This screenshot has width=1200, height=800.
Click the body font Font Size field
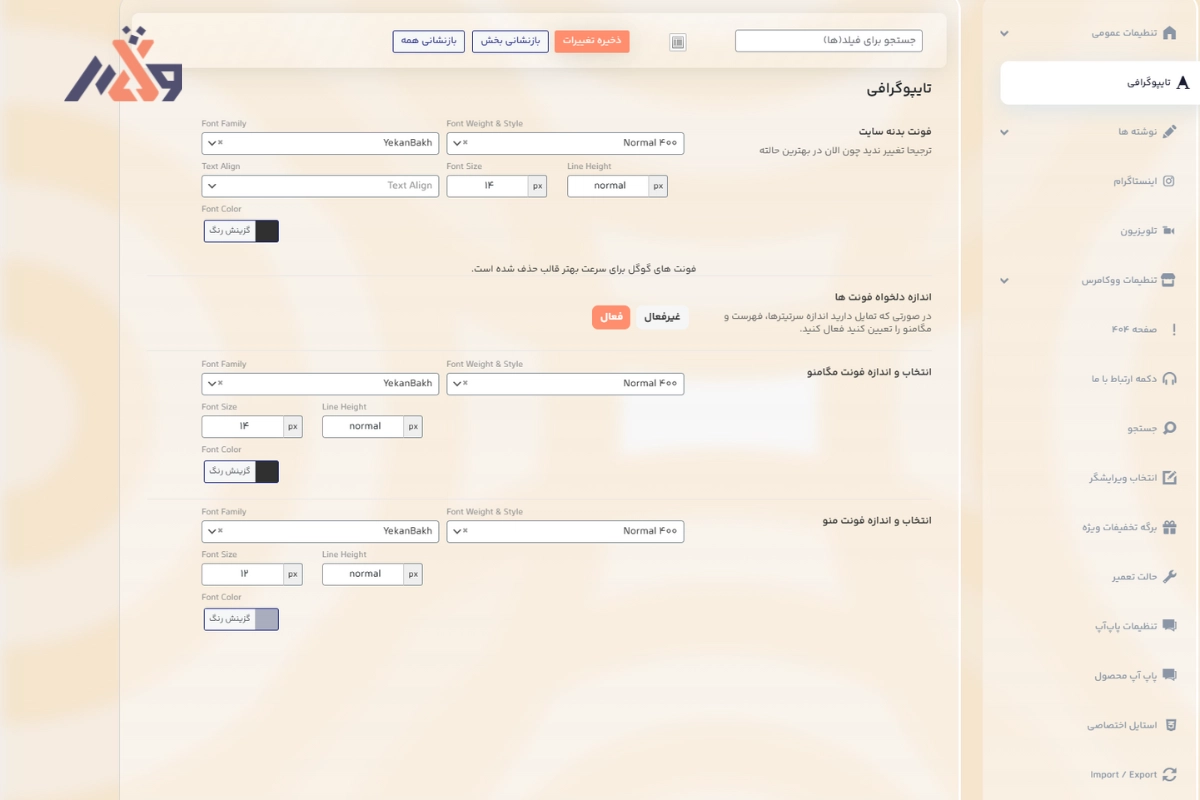pyautogui.click(x=487, y=186)
